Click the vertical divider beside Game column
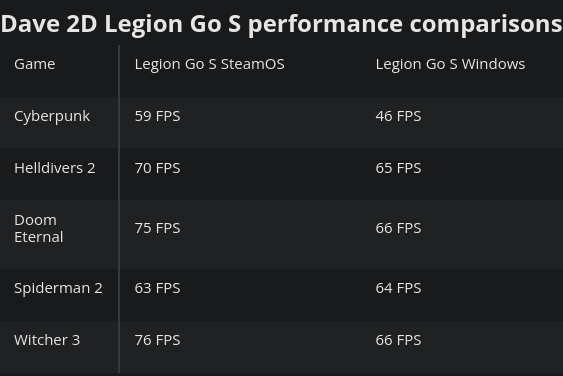This screenshot has width=563, height=376. [119, 209]
